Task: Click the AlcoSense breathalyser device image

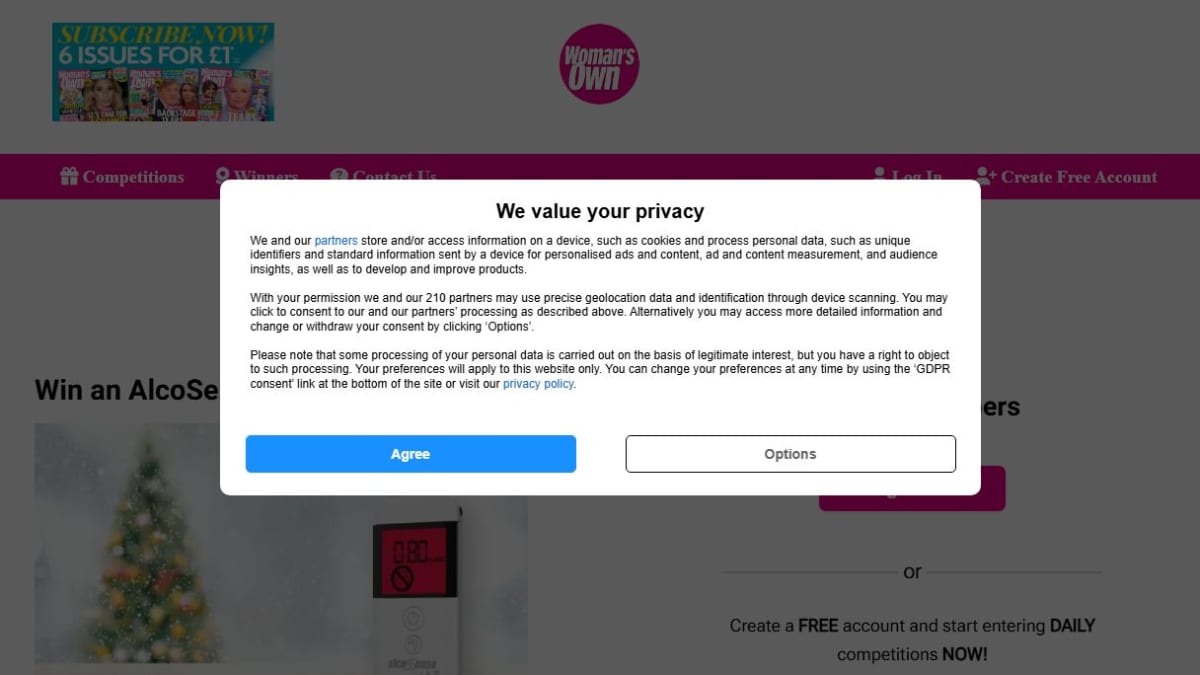Action: [x=415, y=590]
